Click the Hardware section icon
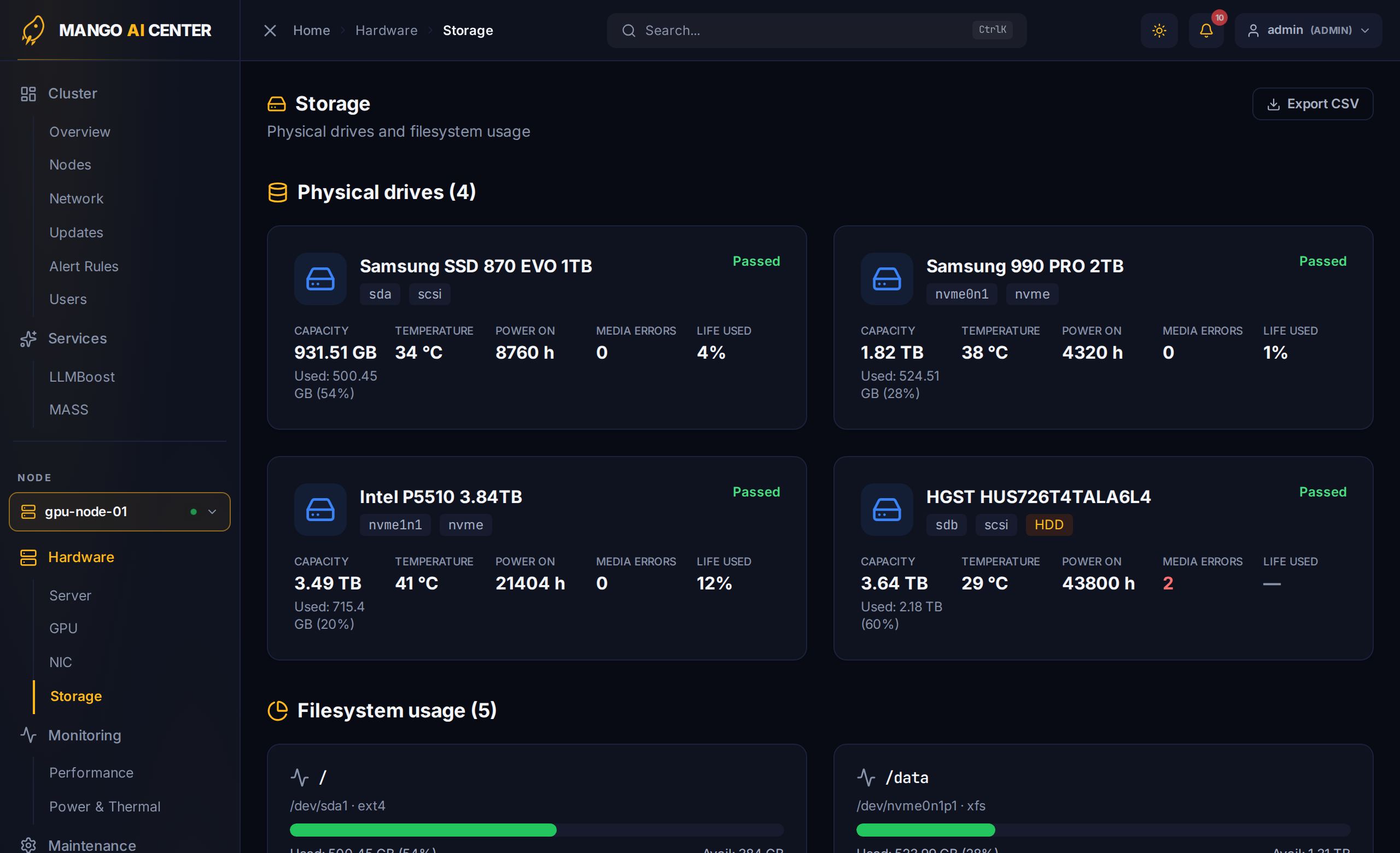Viewport: 1400px width, 853px height. [x=28, y=558]
